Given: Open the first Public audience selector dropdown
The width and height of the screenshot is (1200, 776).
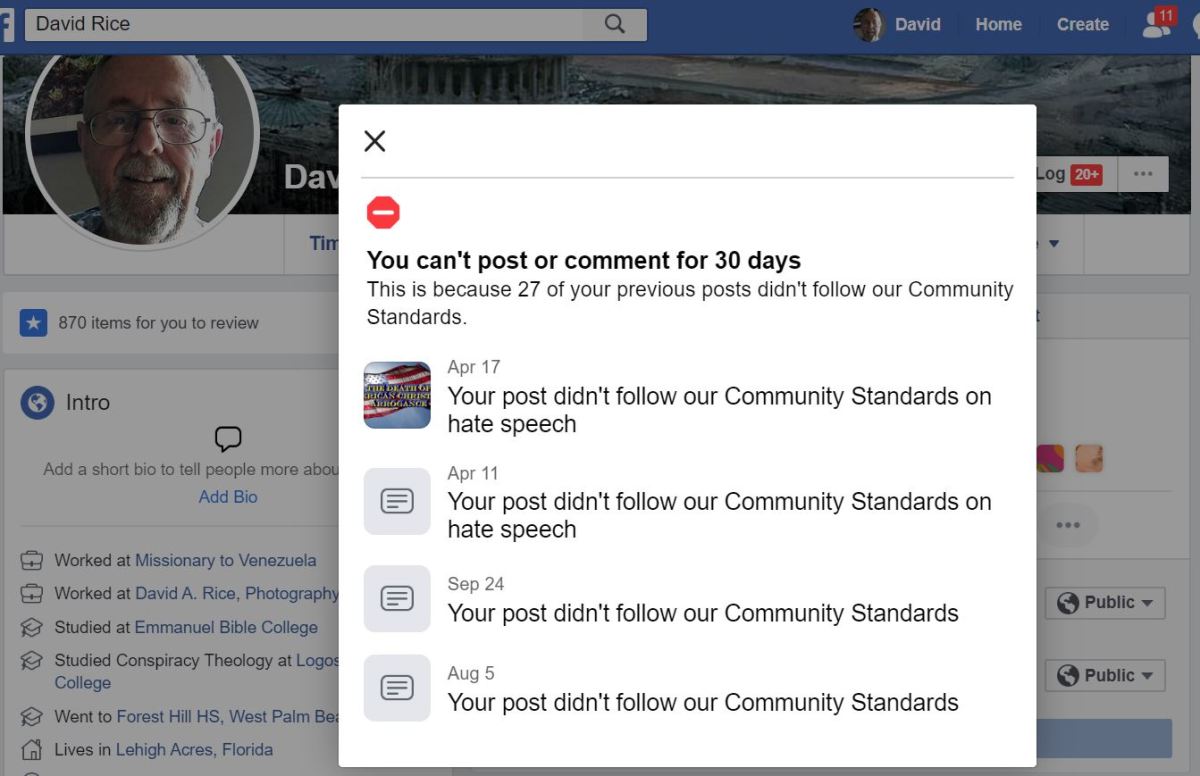Looking at the screenshot, I should click(1105, 602).
